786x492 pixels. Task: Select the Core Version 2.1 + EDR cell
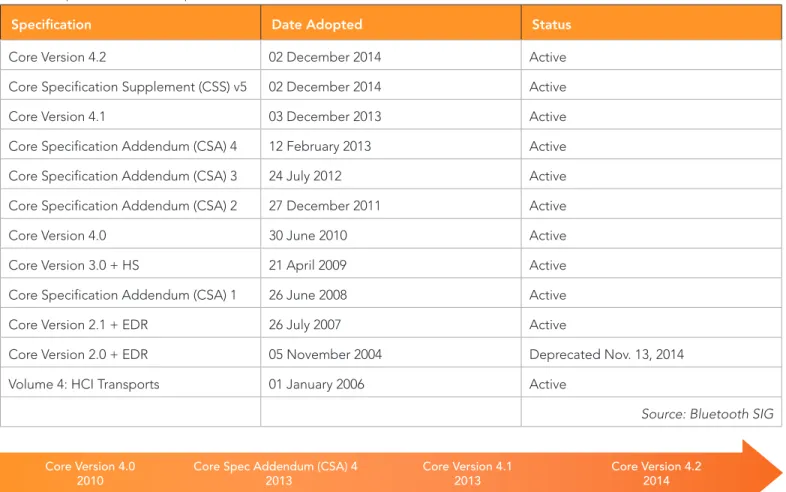click(x=130, y=324)
